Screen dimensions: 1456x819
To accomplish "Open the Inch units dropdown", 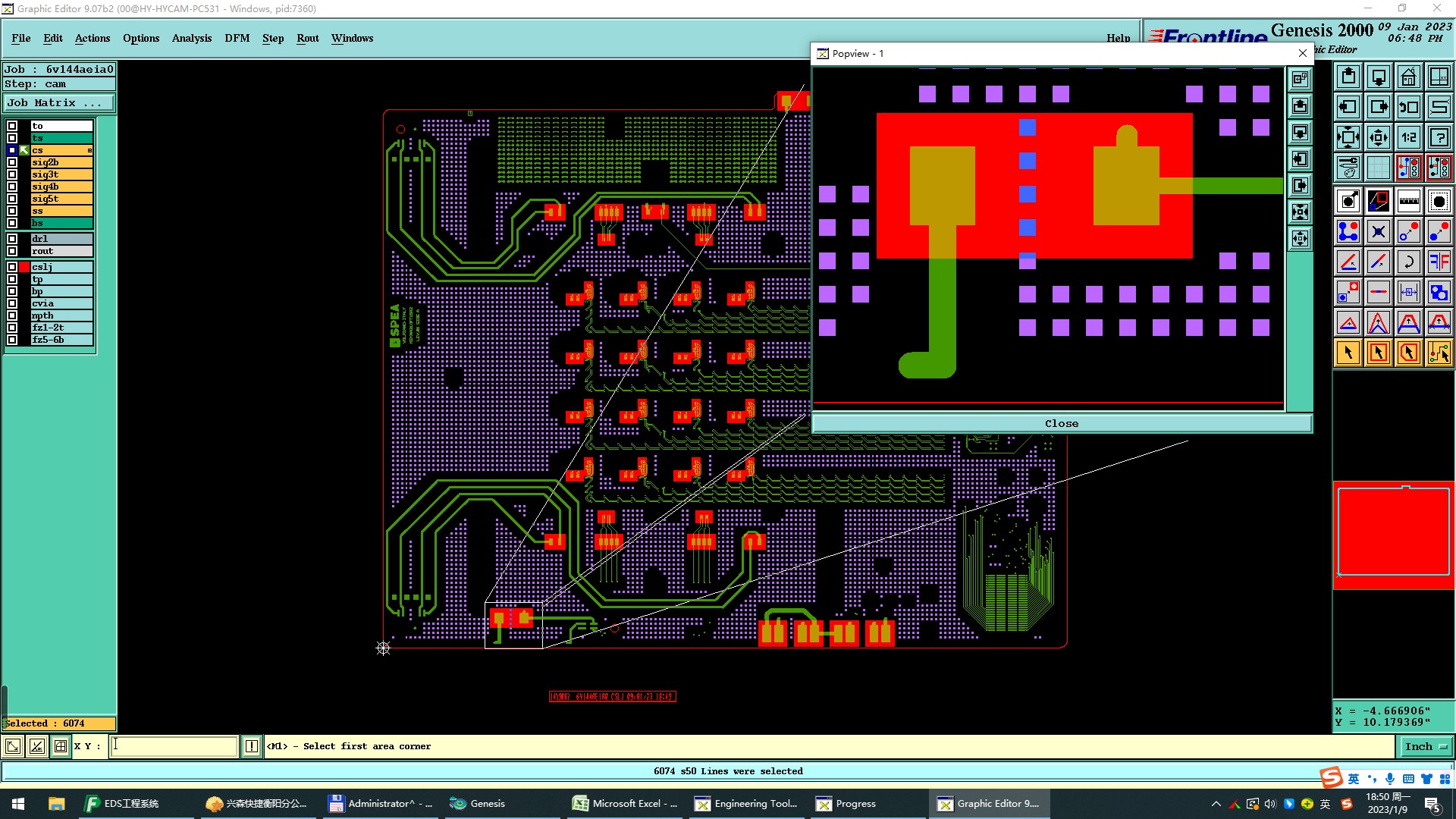I will (x=1425, y=746).
